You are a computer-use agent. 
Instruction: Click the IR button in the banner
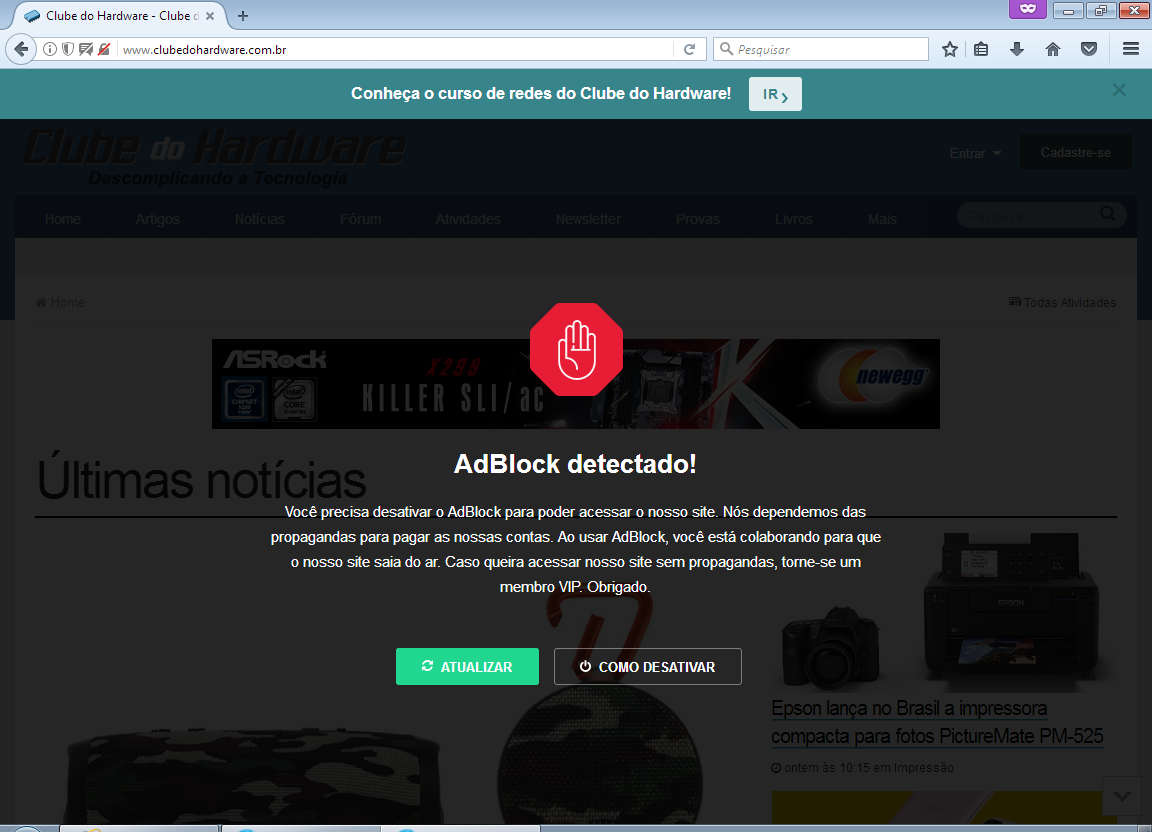(775, 94)
